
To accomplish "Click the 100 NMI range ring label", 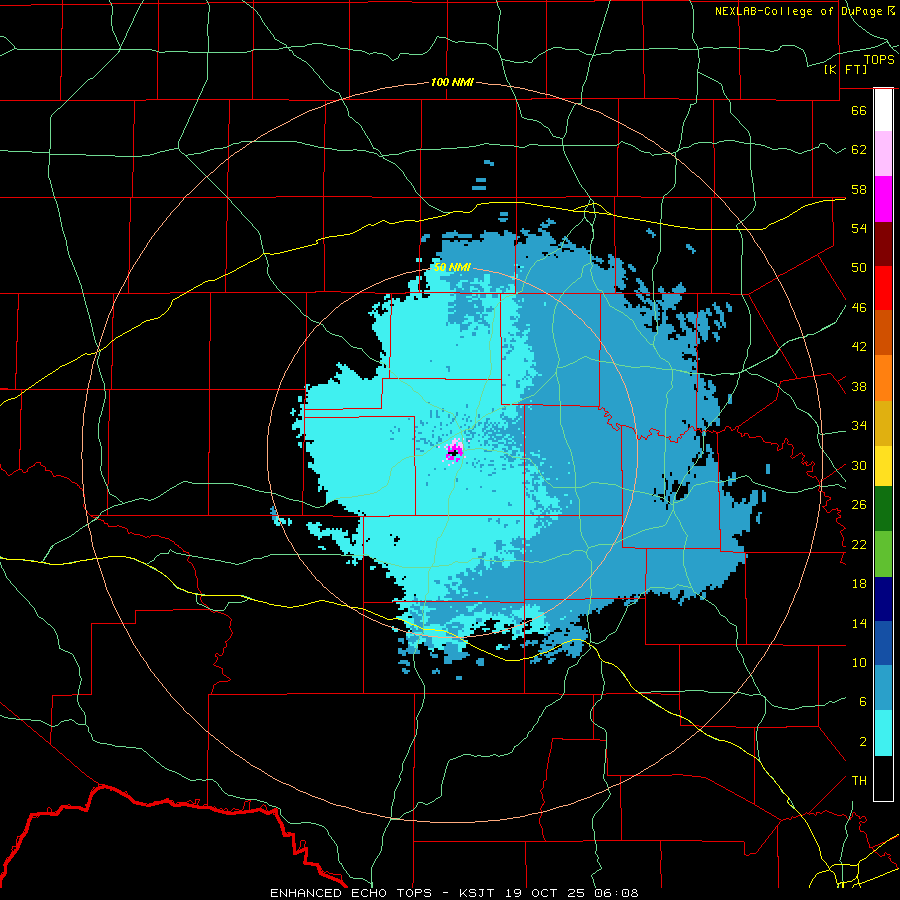I will [452, 82].
